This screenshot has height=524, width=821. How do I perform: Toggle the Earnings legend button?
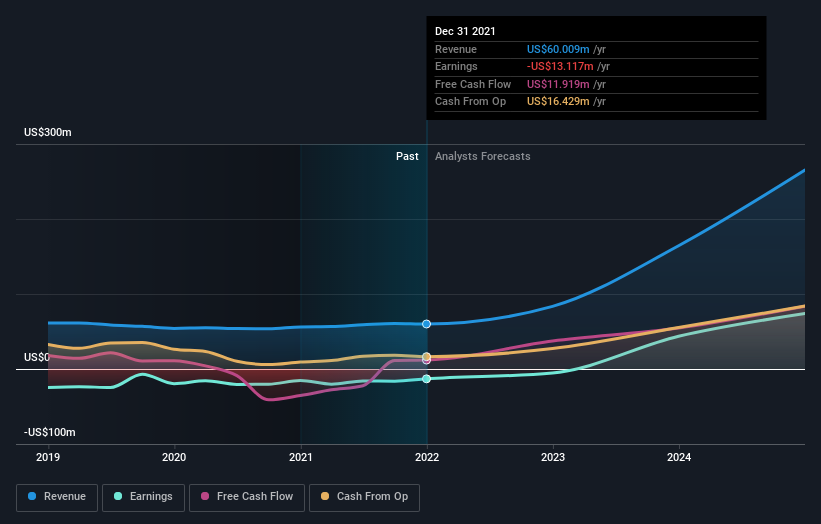(143, 497)
